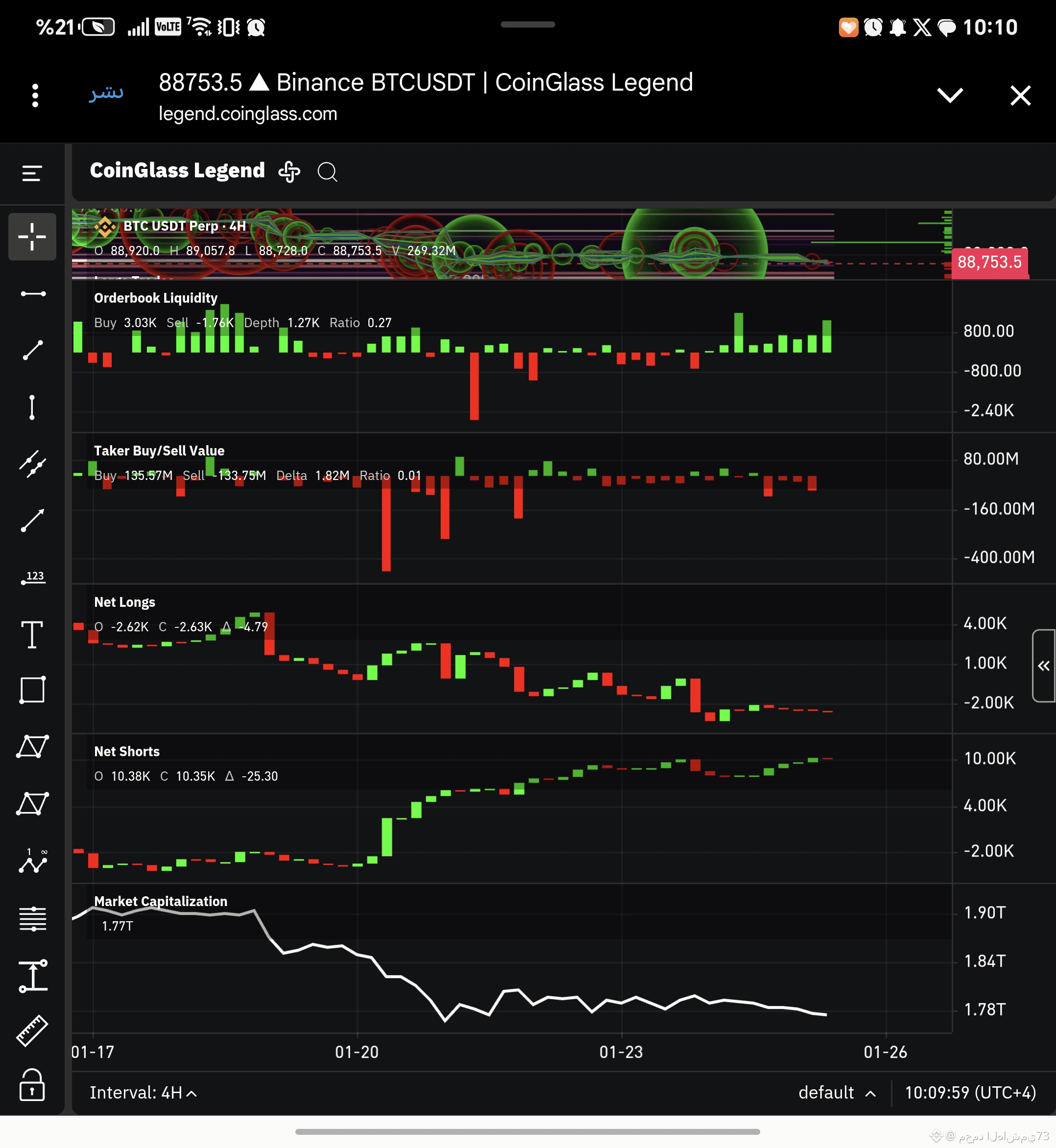
Task: Click the search magnifier icon
Action: pos(327,171)
